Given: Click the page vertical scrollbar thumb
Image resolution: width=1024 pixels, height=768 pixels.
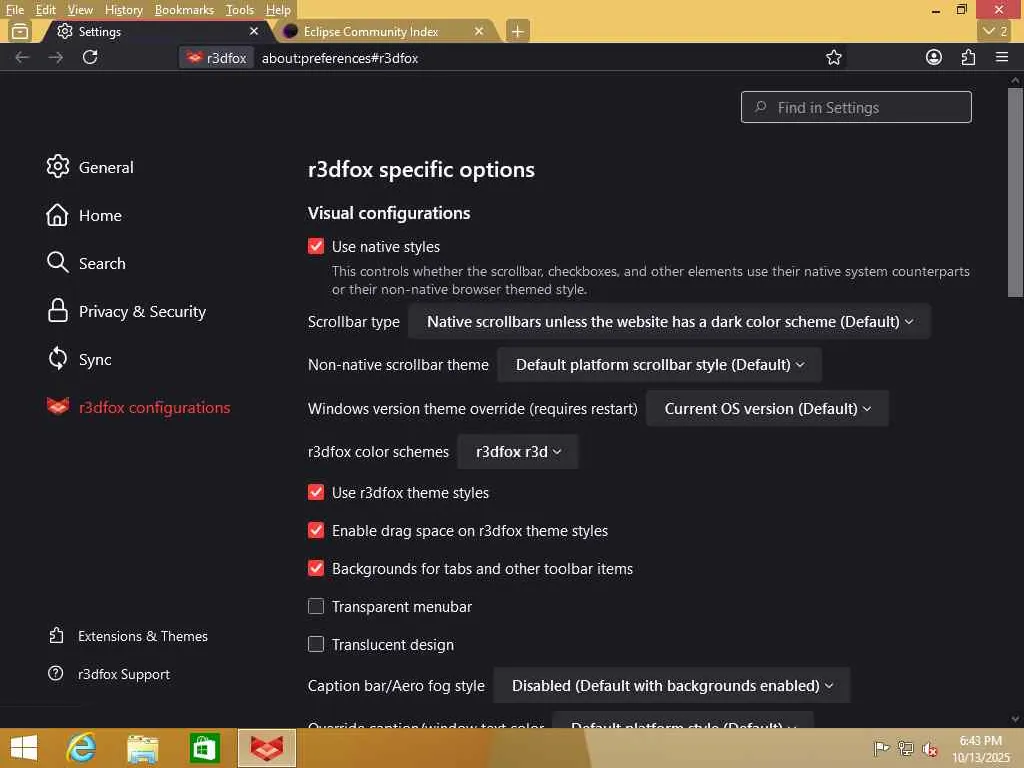Looking at the screenshot, I should point(1015,193).
